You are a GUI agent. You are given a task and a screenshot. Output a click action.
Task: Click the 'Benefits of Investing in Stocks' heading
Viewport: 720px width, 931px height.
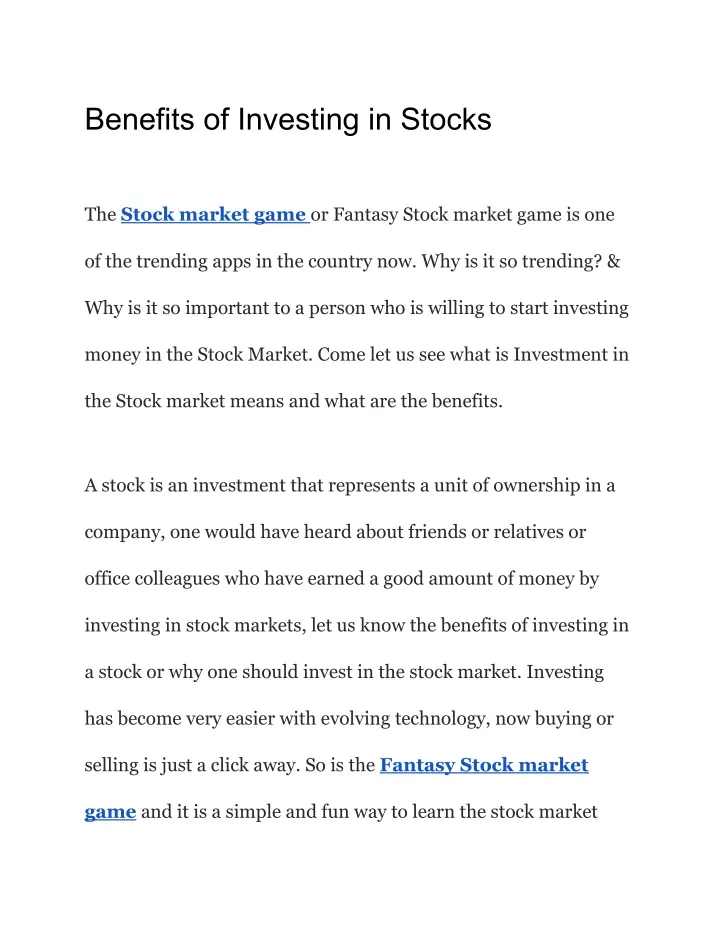288,119
